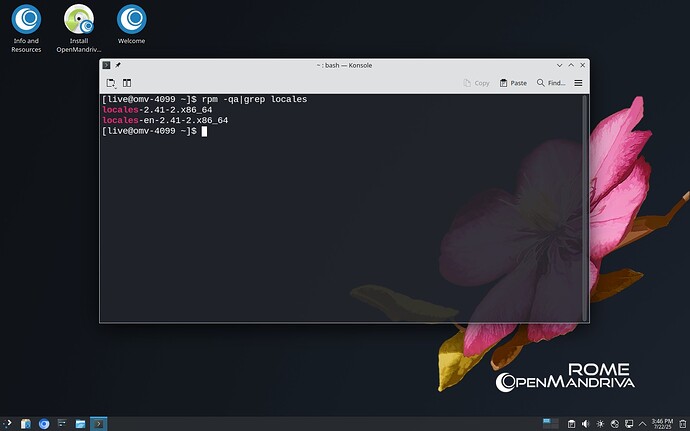This screenshot has height=431, width=690.
Task: Click the Split View icon in Konsole toolbar
Action: [127, 83]
